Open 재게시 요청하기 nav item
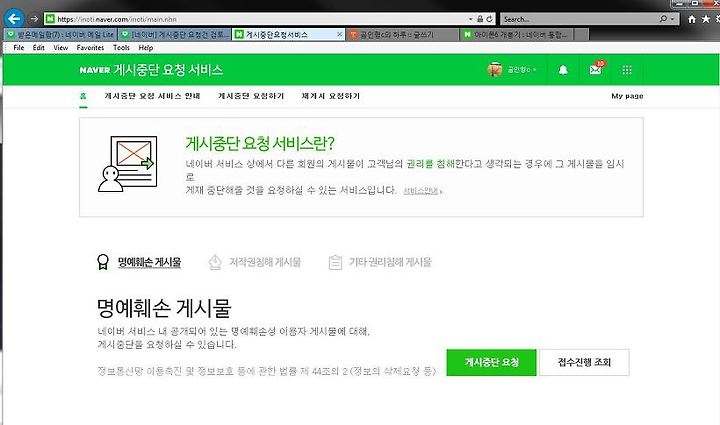Image resolution: width=720 pixels, height=425 pixels. tap(331, 96)
